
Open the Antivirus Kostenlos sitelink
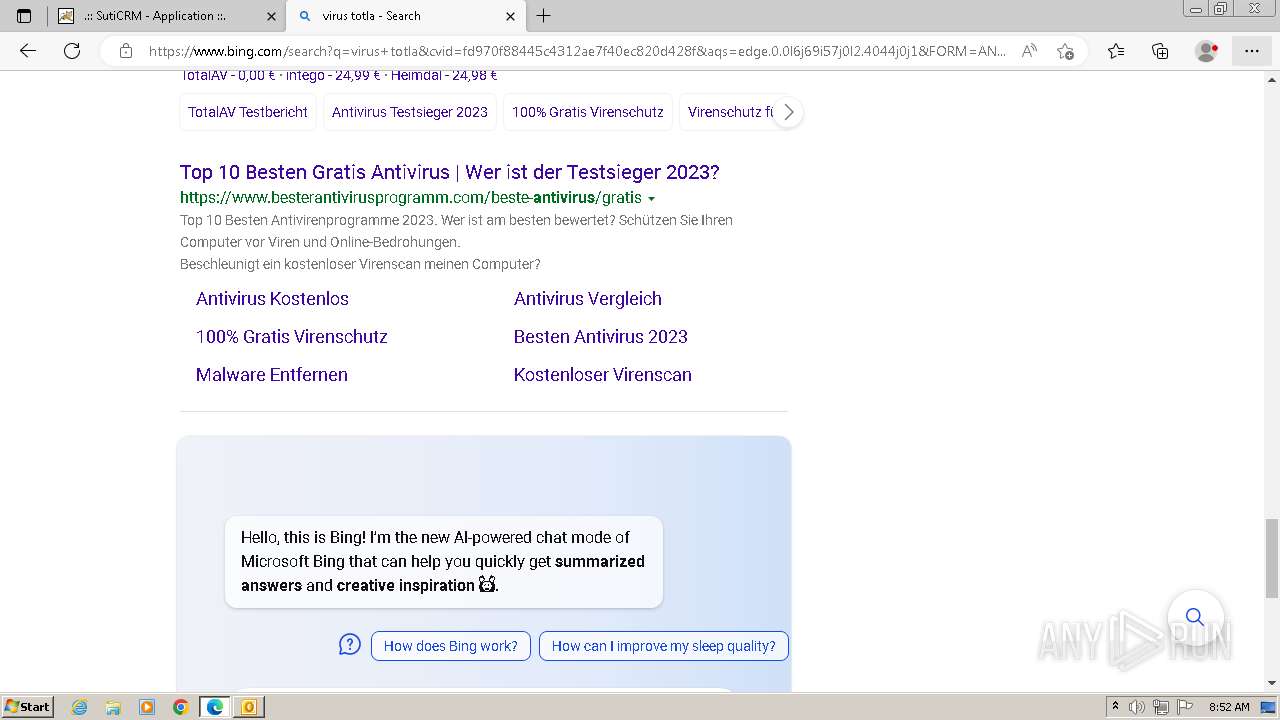click(x=272, y=299)
